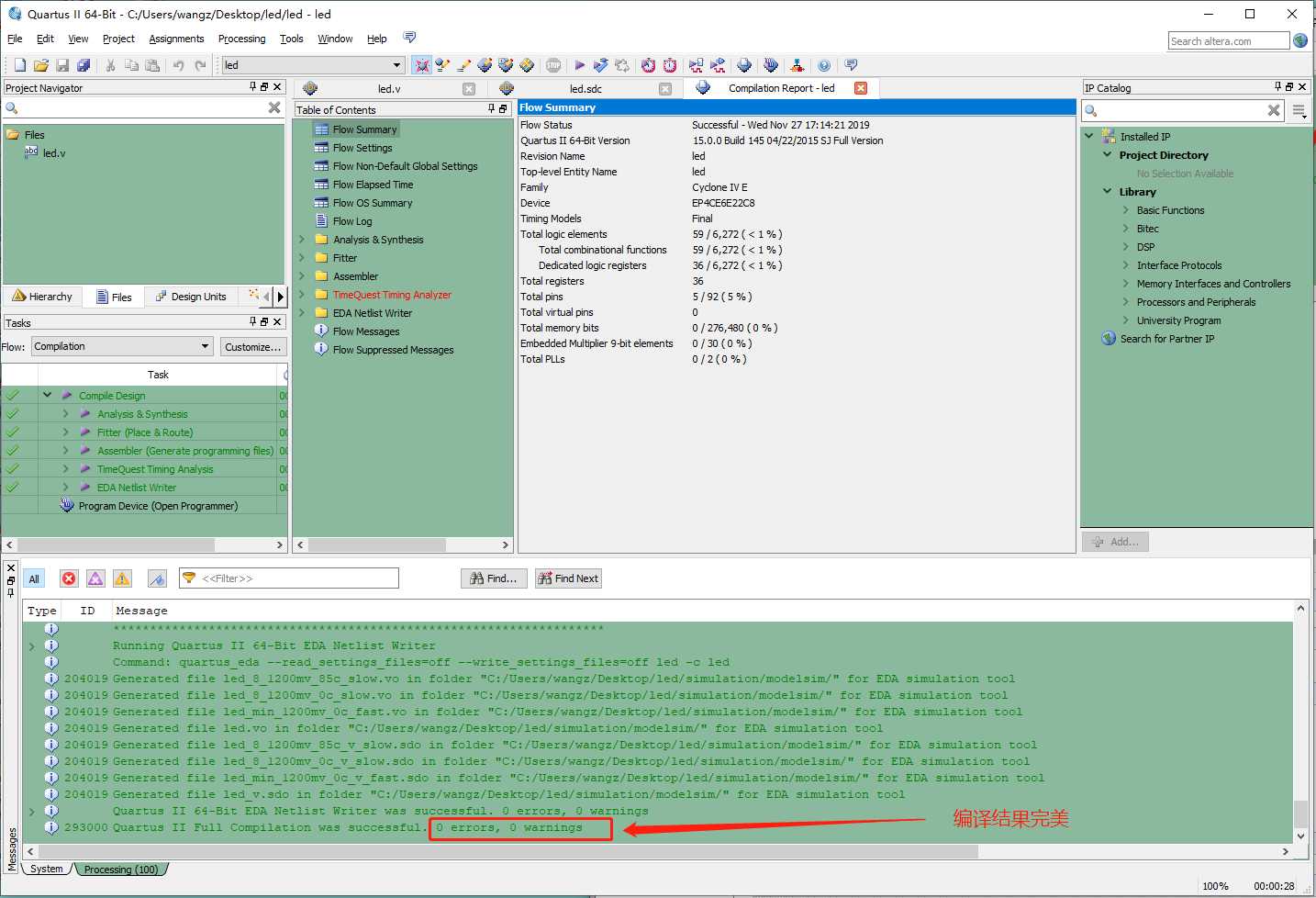The width and height of the screenshot is (1316, 898).
Task: Expand Basic Functions in IP Library
Action: click(1126, 209)
